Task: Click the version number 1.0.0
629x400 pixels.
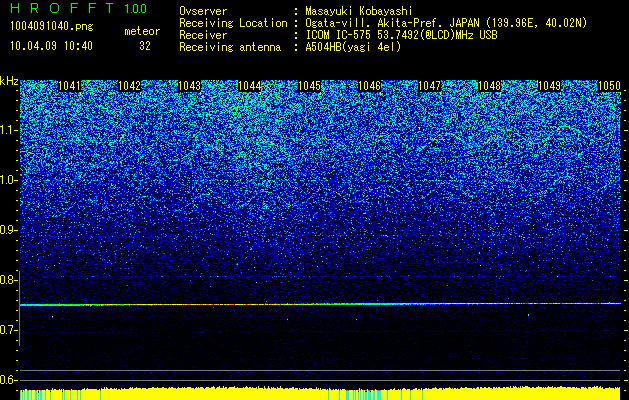Action: point(136,8)
